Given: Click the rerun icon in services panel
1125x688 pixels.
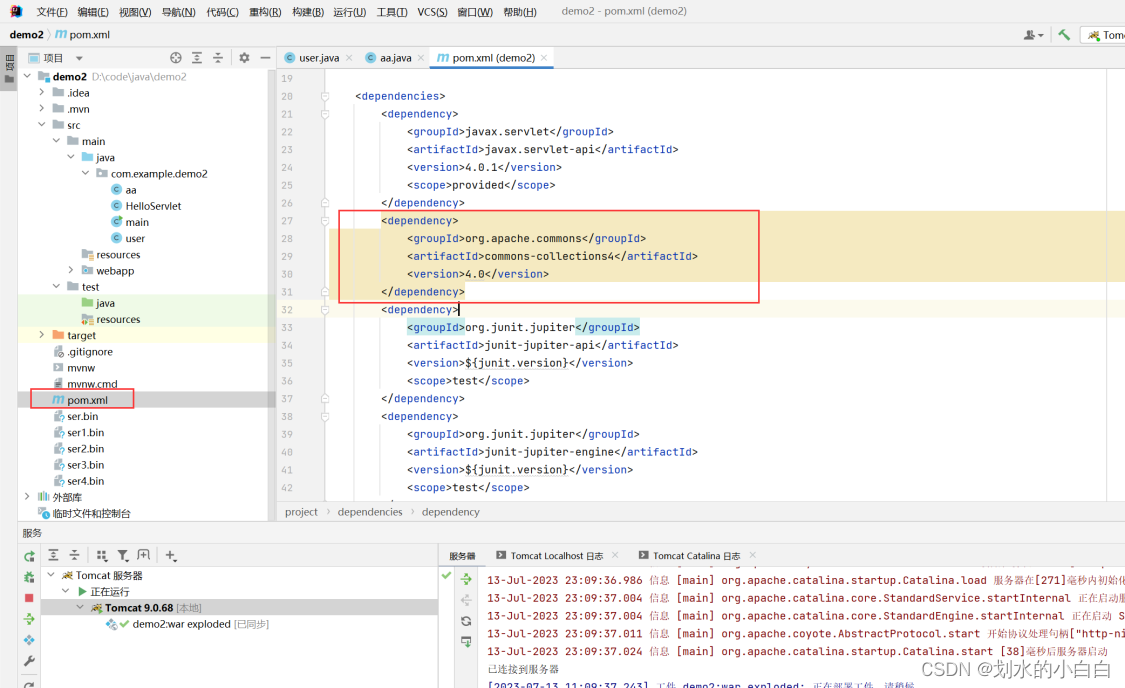Looking at the screenshot, I should pyautogui.click(x=29, y=556).
